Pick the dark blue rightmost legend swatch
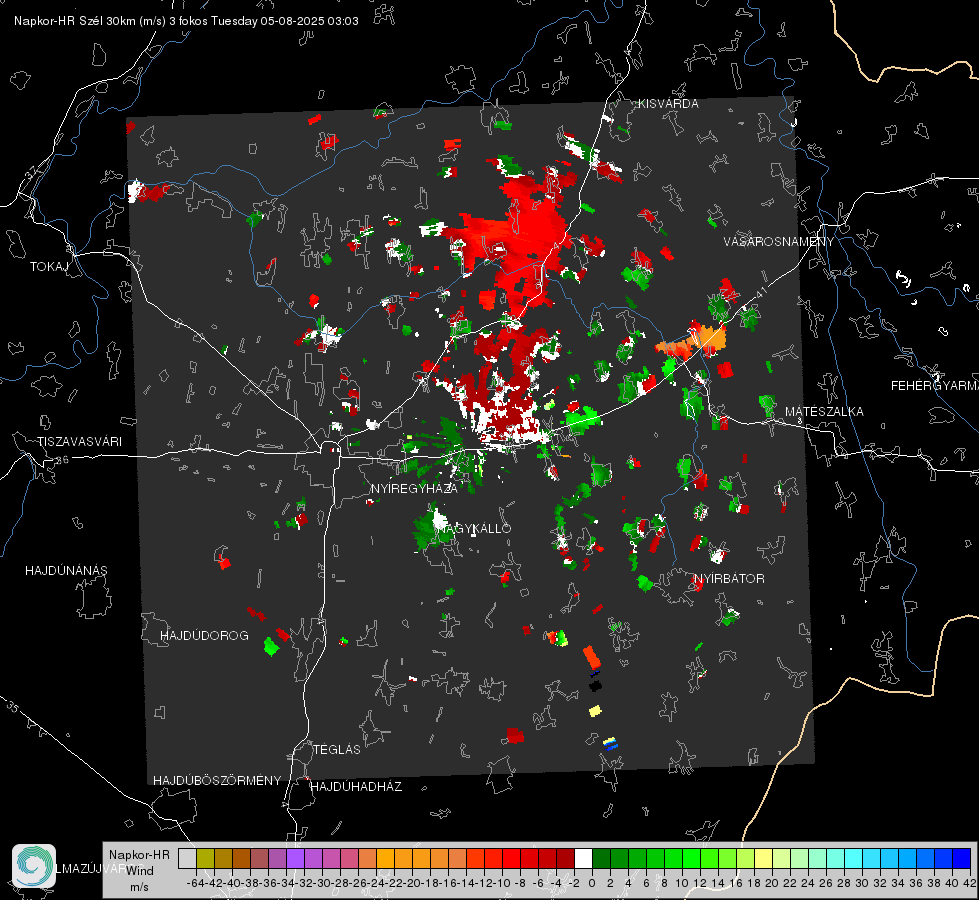The image size is (979, 900). point(962,858)
